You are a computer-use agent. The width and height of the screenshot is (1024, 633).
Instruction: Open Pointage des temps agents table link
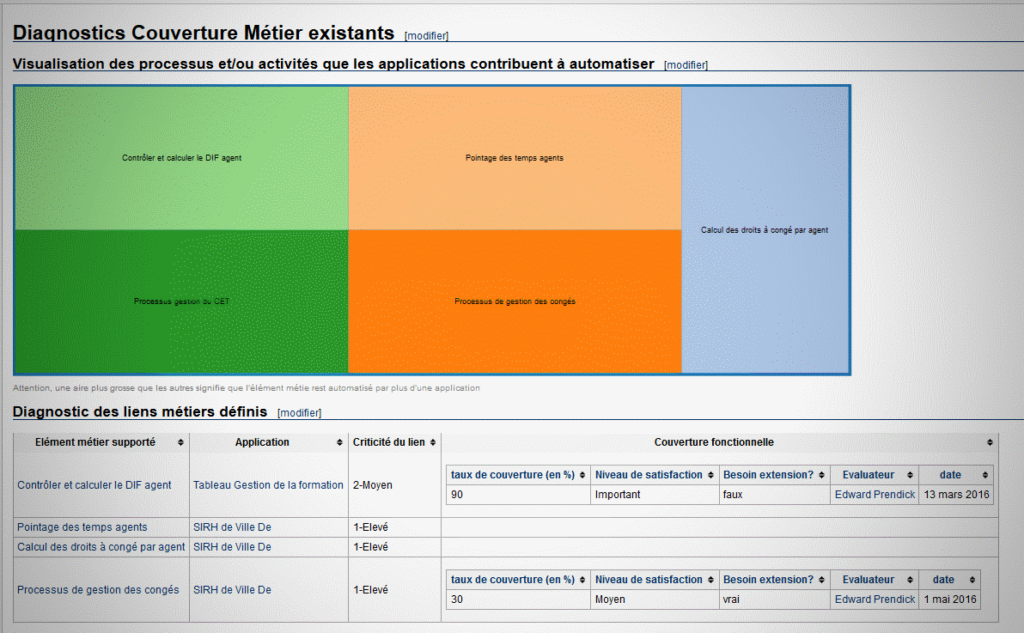[82, 527]
